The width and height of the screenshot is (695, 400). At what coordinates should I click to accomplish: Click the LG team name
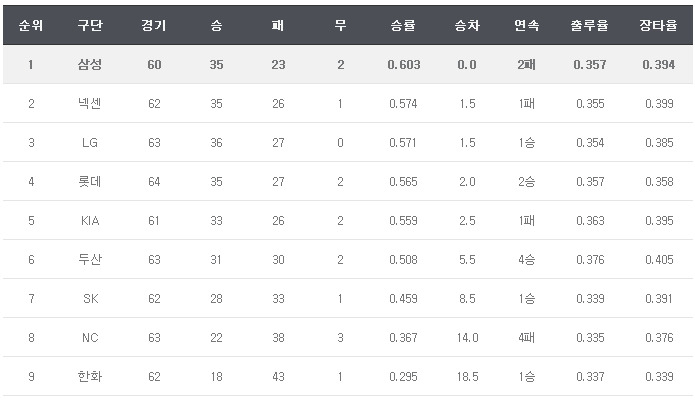click(90, 143)
